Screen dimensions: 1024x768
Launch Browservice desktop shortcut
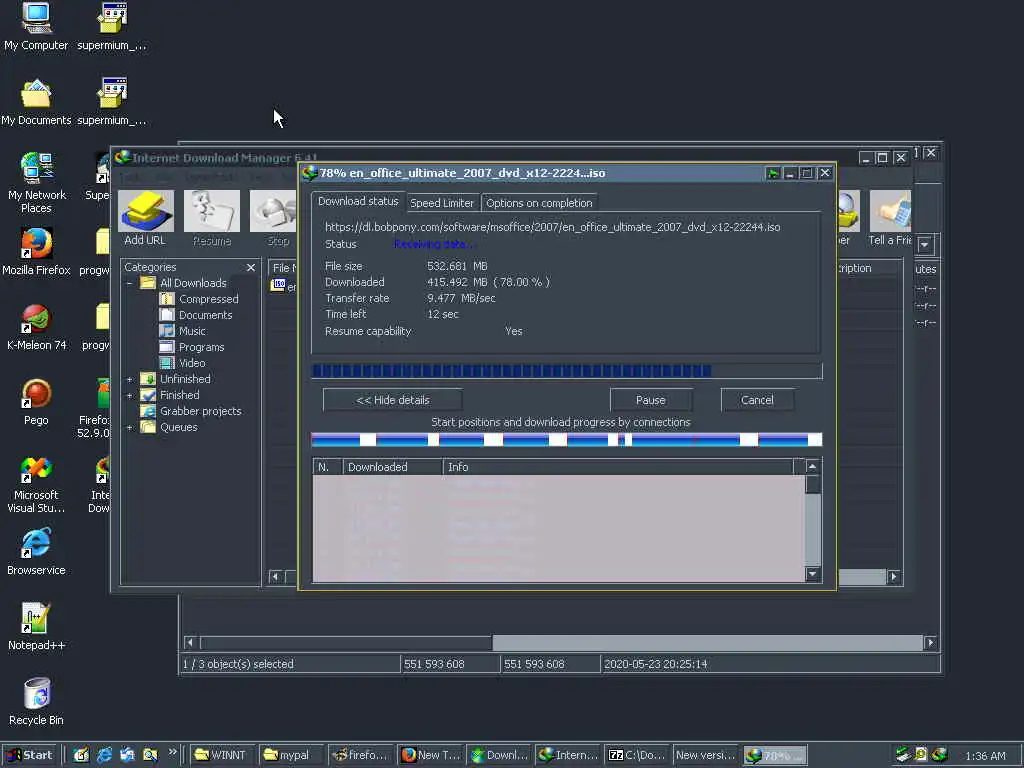coord(36,552)
